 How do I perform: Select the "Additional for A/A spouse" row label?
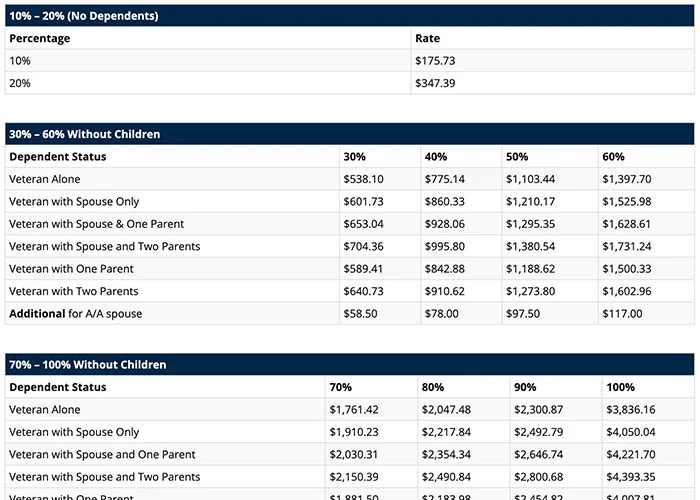point(75,314)
